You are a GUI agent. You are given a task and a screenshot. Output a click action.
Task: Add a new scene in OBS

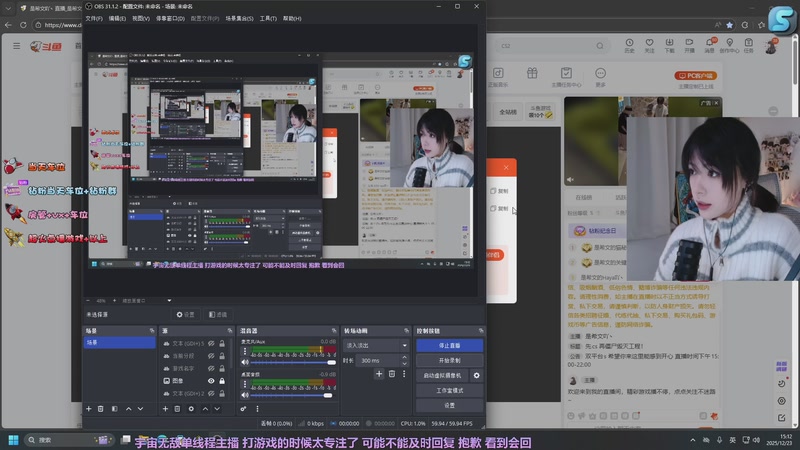[89, 409]
